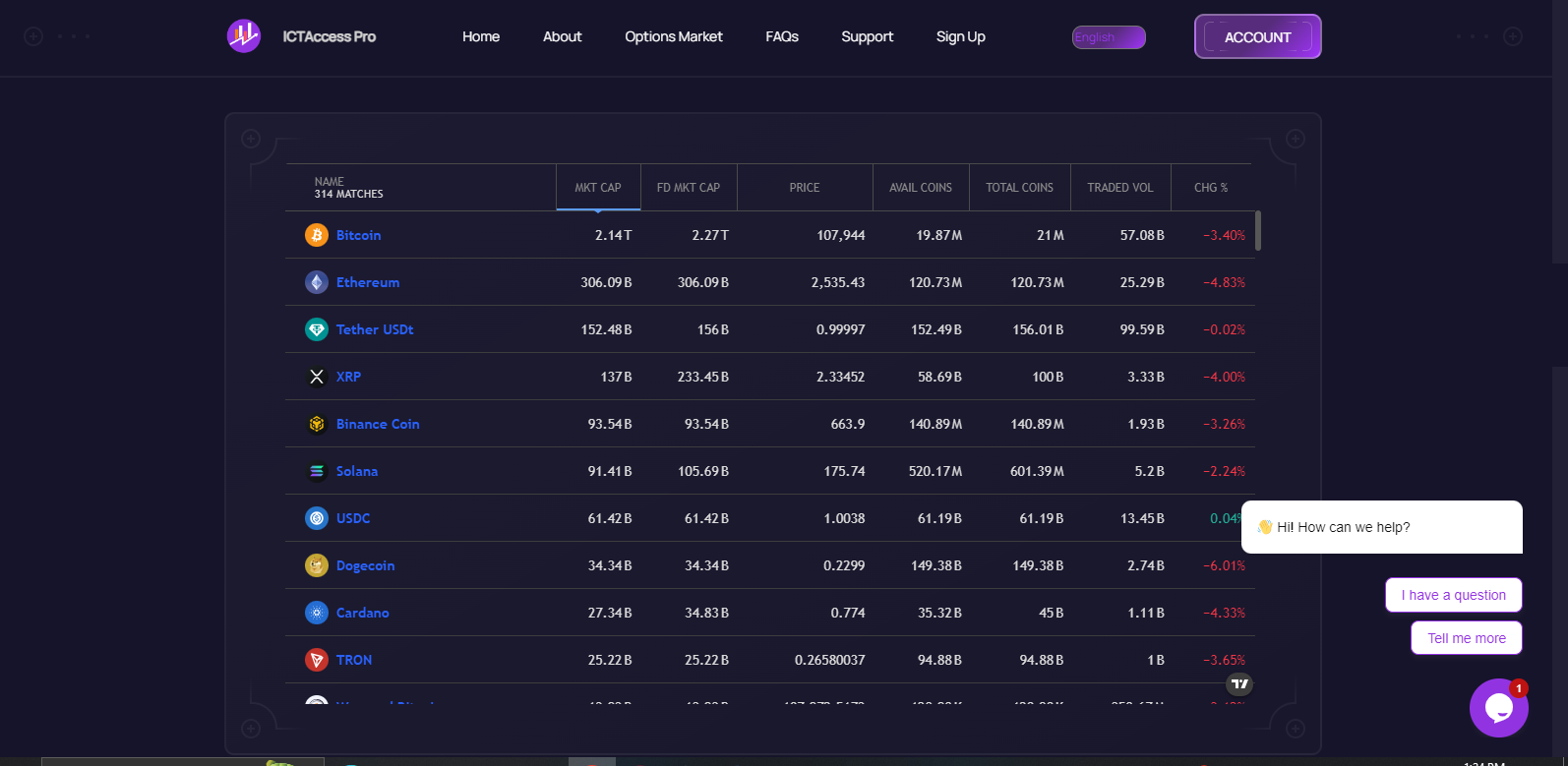Click the USDC coin icon
Viewport: 1568px width, 766px height.
click(317, 518)
